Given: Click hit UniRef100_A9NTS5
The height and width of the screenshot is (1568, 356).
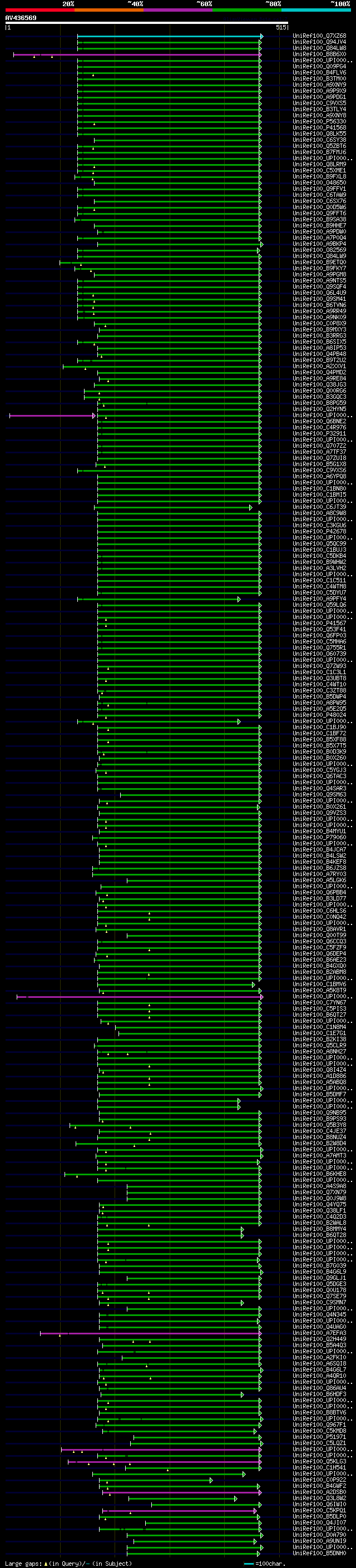Looking at the screenshot, I should pos(319,280).
